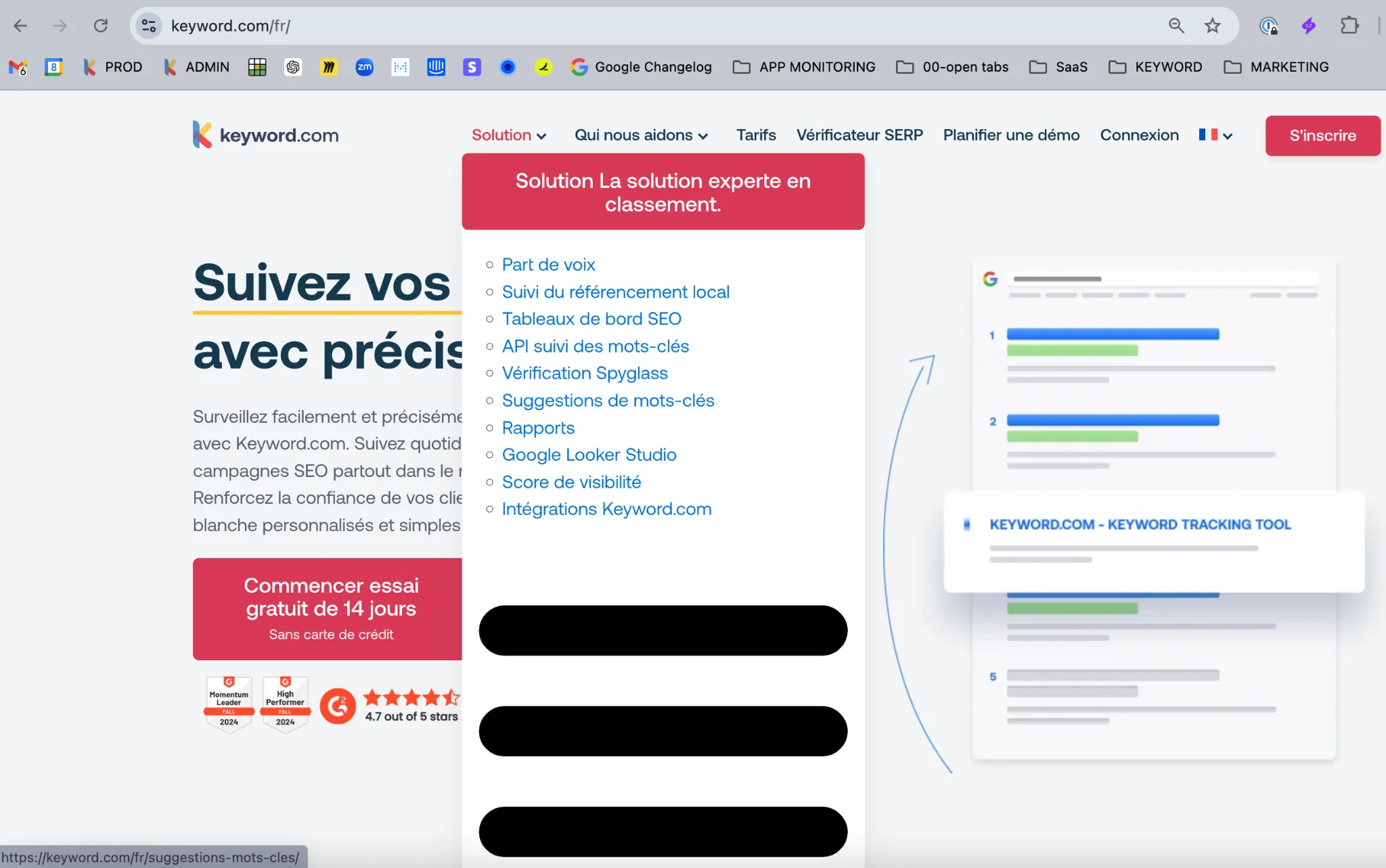Open the Google Changelog bookmark
The height and width of the screenshot is (868, 1386).
(x=641, y=67)
